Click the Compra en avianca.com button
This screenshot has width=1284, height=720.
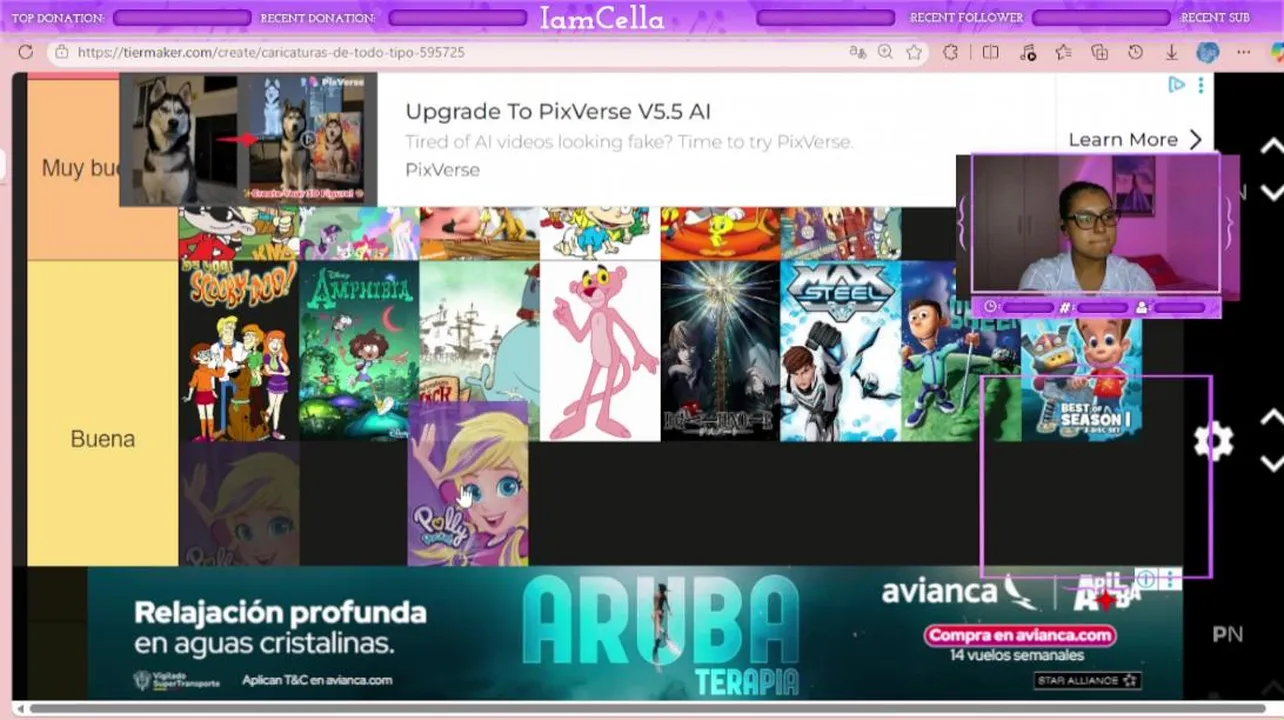point(1020,635)
